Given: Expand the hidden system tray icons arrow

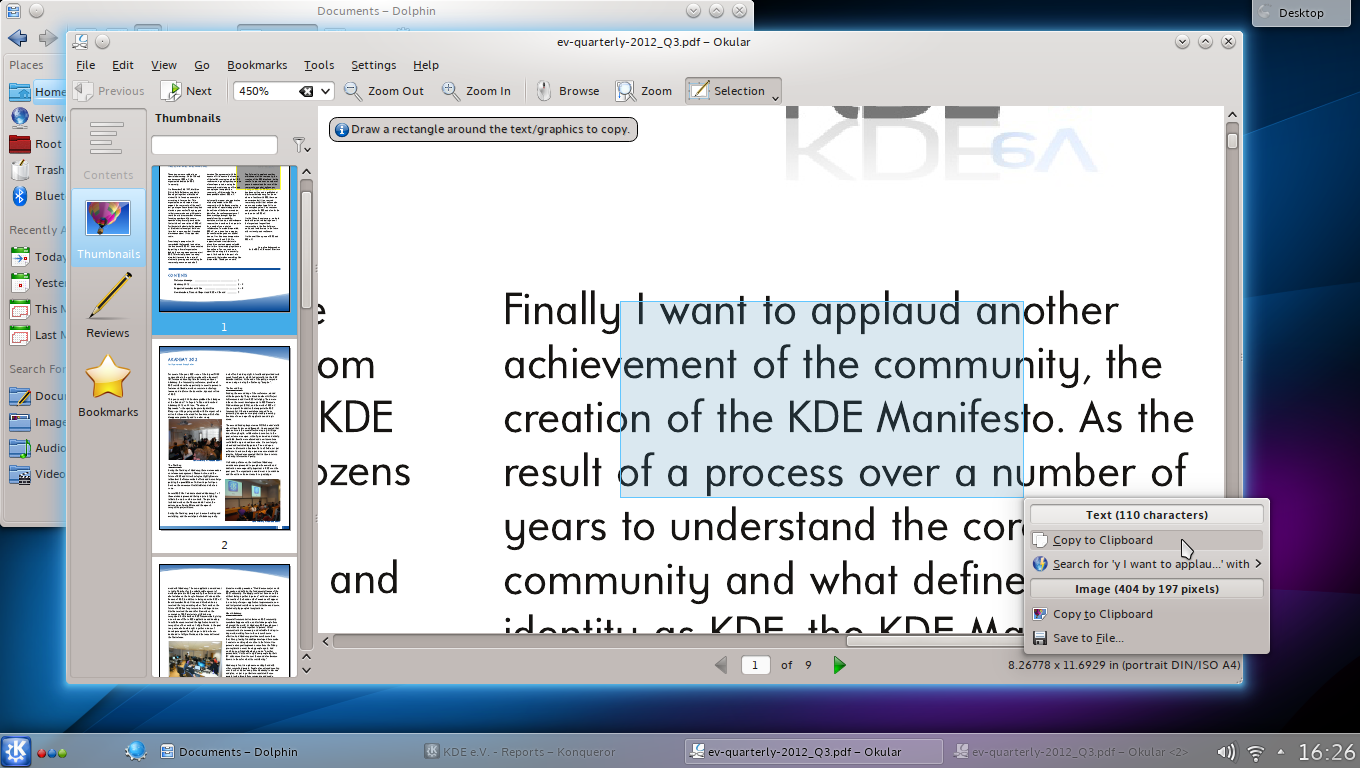Looking at the screenshot, I should tap(1281, 752).
